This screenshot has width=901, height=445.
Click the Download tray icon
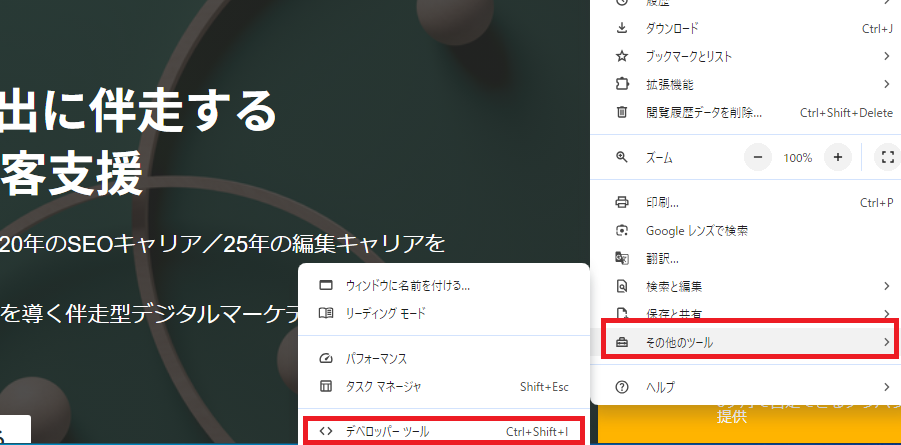point(622,28)
